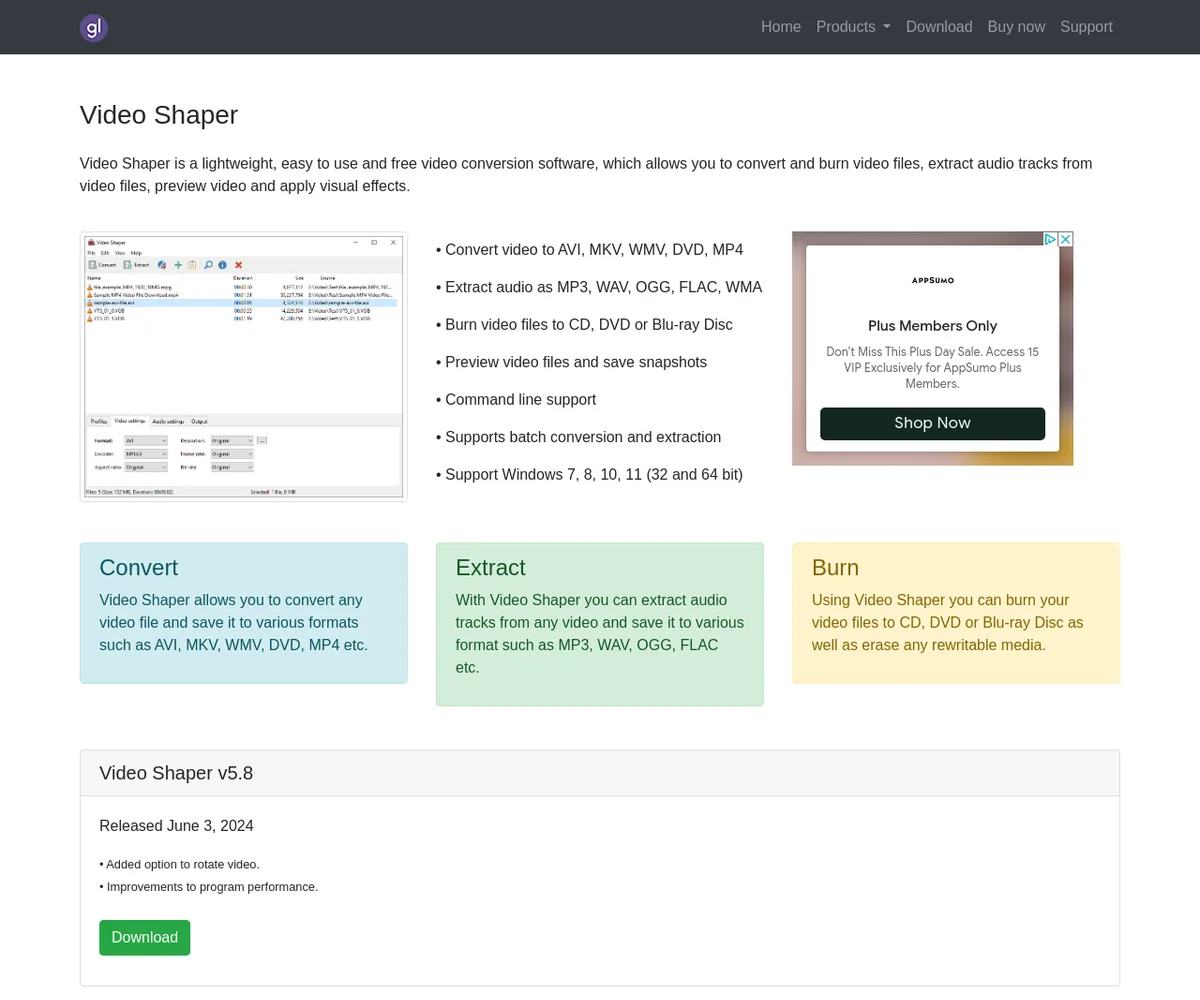
Task: Click the purple gl site logo
Action: click(93, 27)
